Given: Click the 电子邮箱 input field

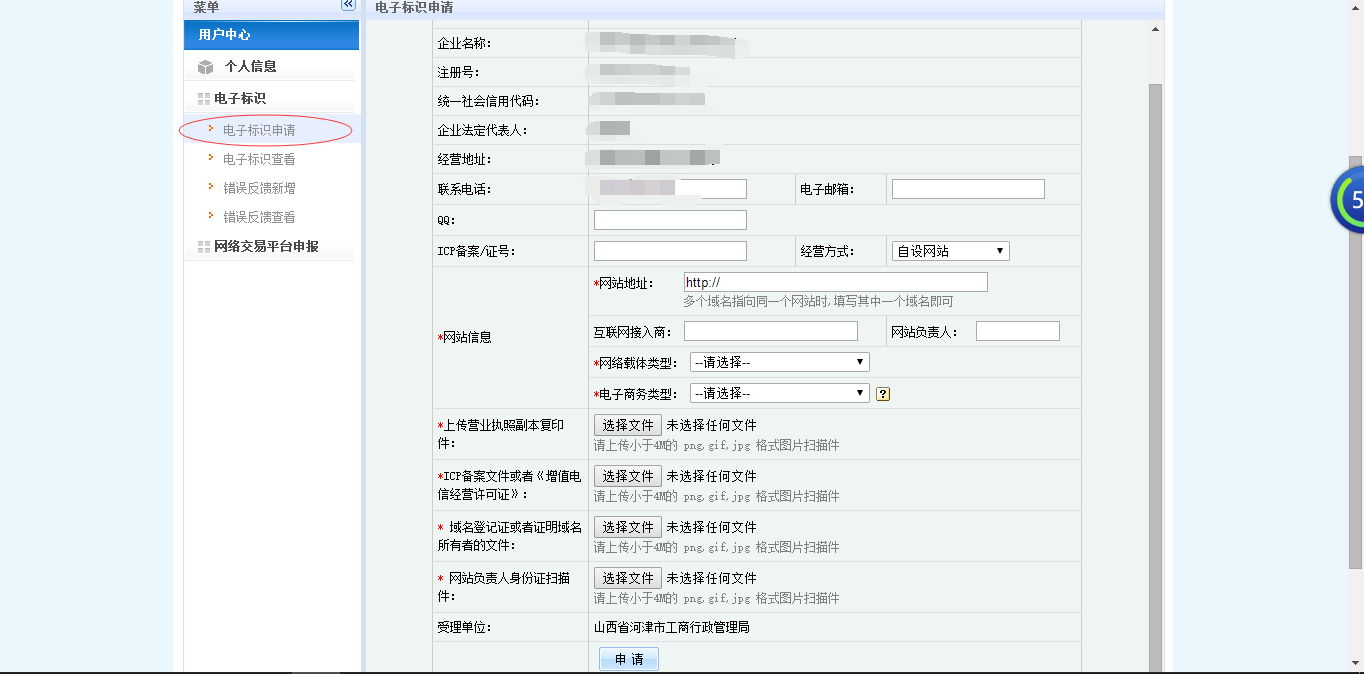Looking at the screenshot, I should click(x=967, y=189).
